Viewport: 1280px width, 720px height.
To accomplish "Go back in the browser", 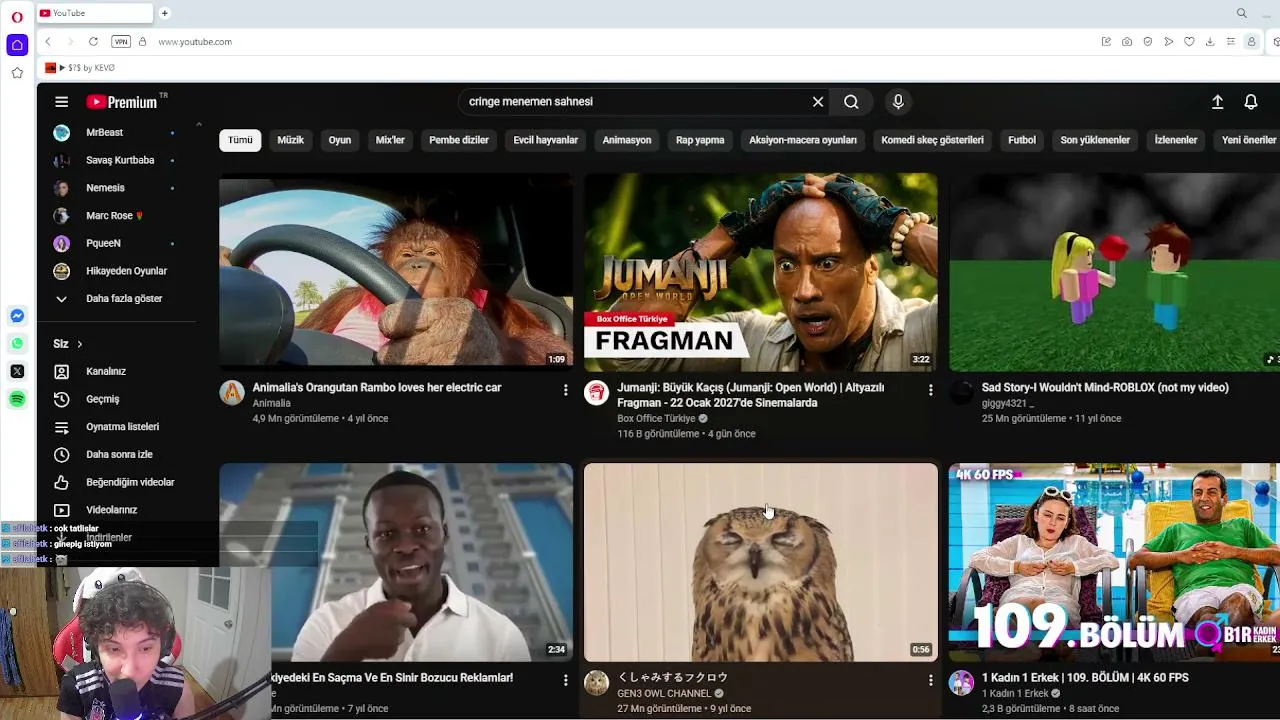I will point(48,42).
